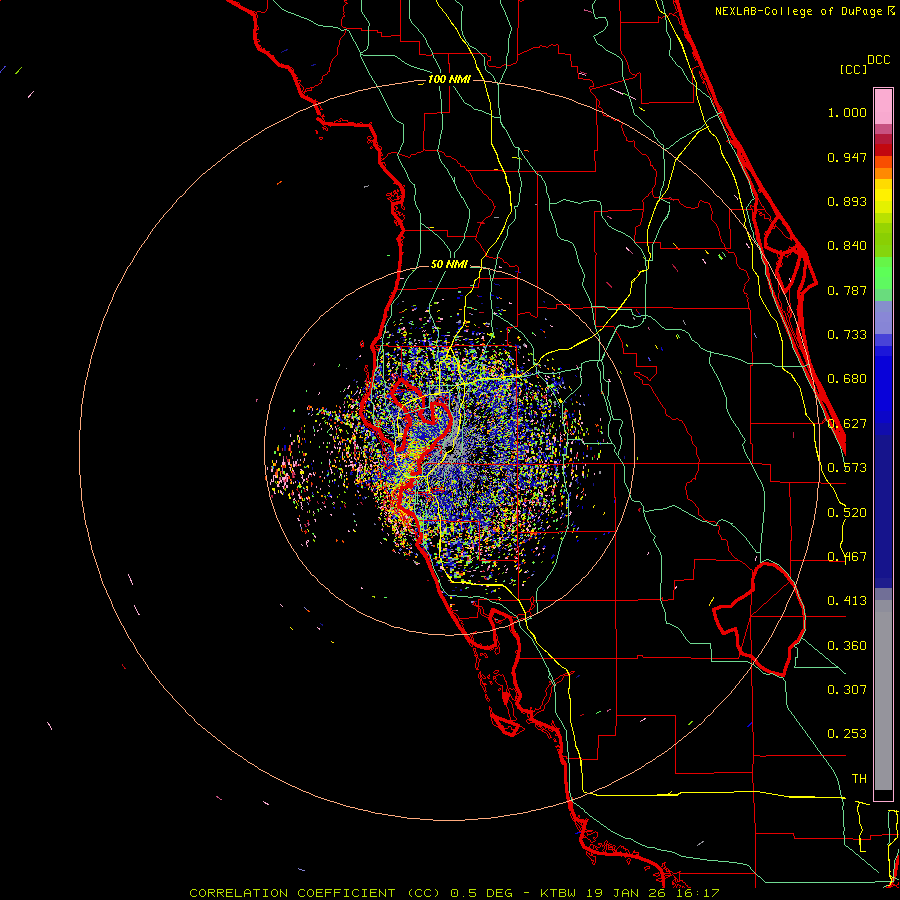Select the 0.573 color scale value
Screen dimensions: 900x900
[847, 468]
